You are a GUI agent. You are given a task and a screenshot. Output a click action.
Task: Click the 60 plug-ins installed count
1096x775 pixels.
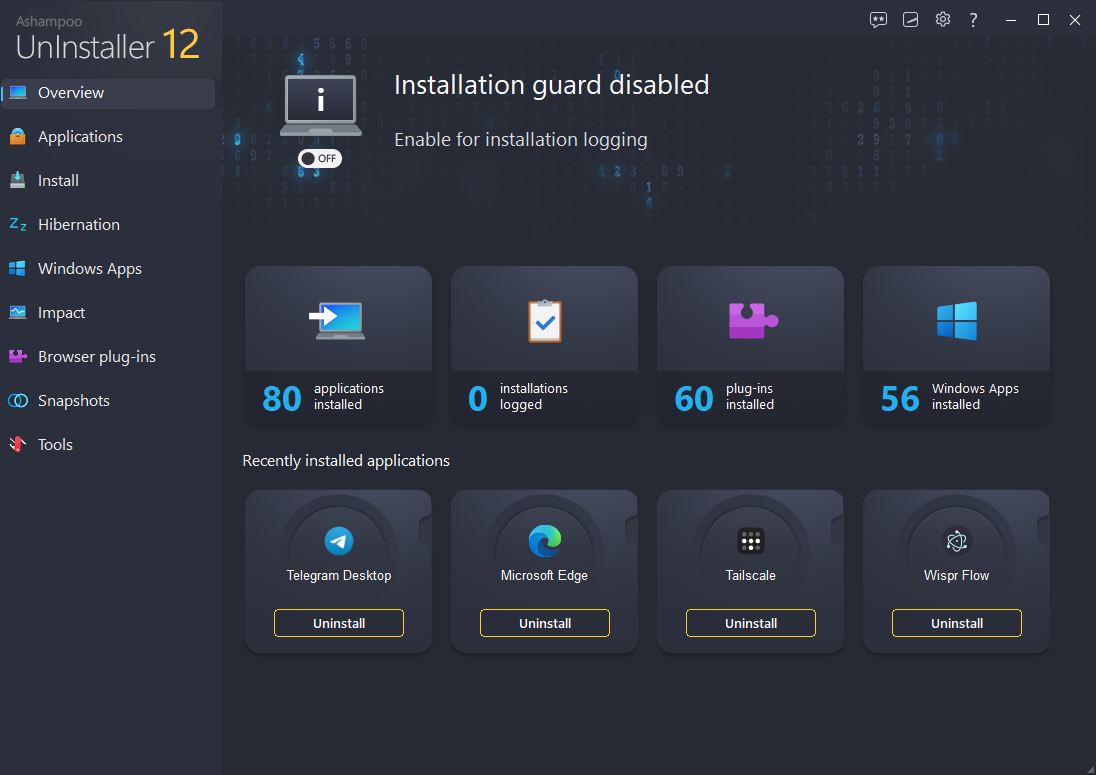pos(694,398)
